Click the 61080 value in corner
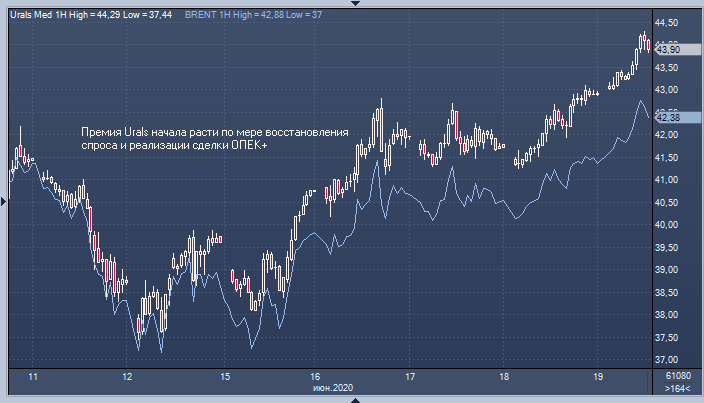Image resolution: width=704 pixels, height=403 pixels. (x=677, y=376)
